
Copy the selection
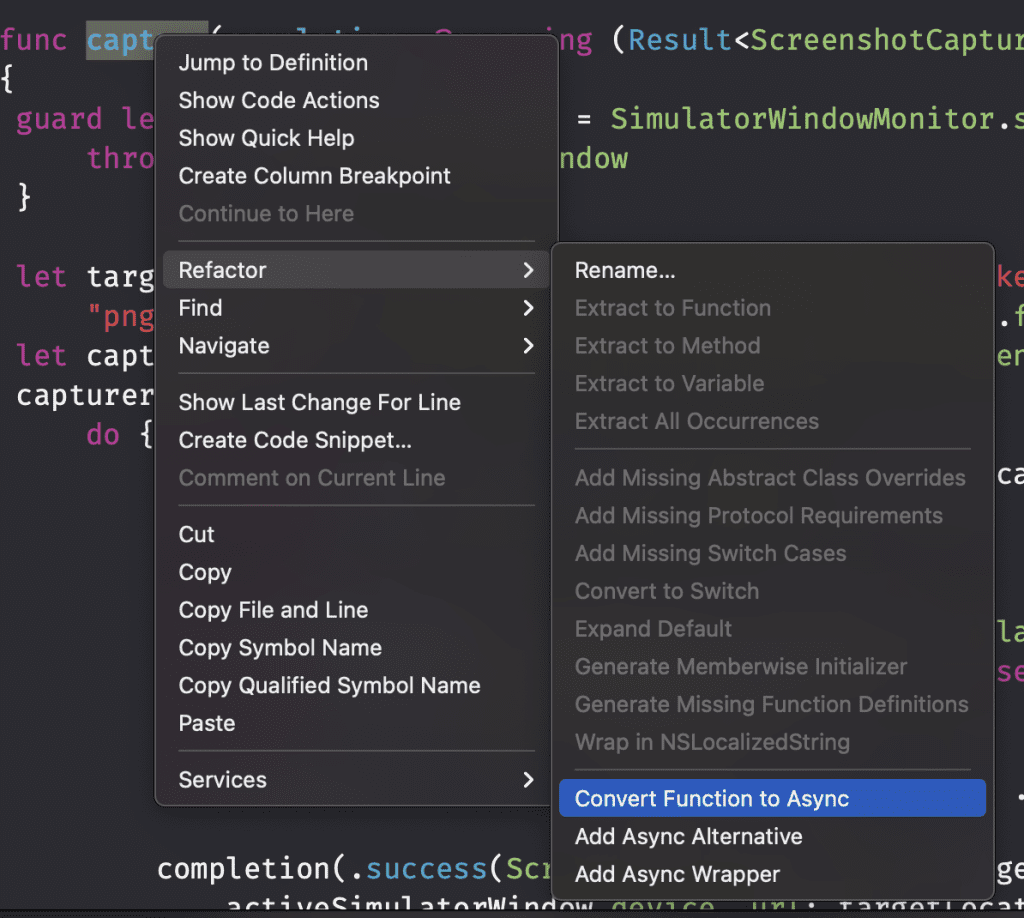point(205,572)
